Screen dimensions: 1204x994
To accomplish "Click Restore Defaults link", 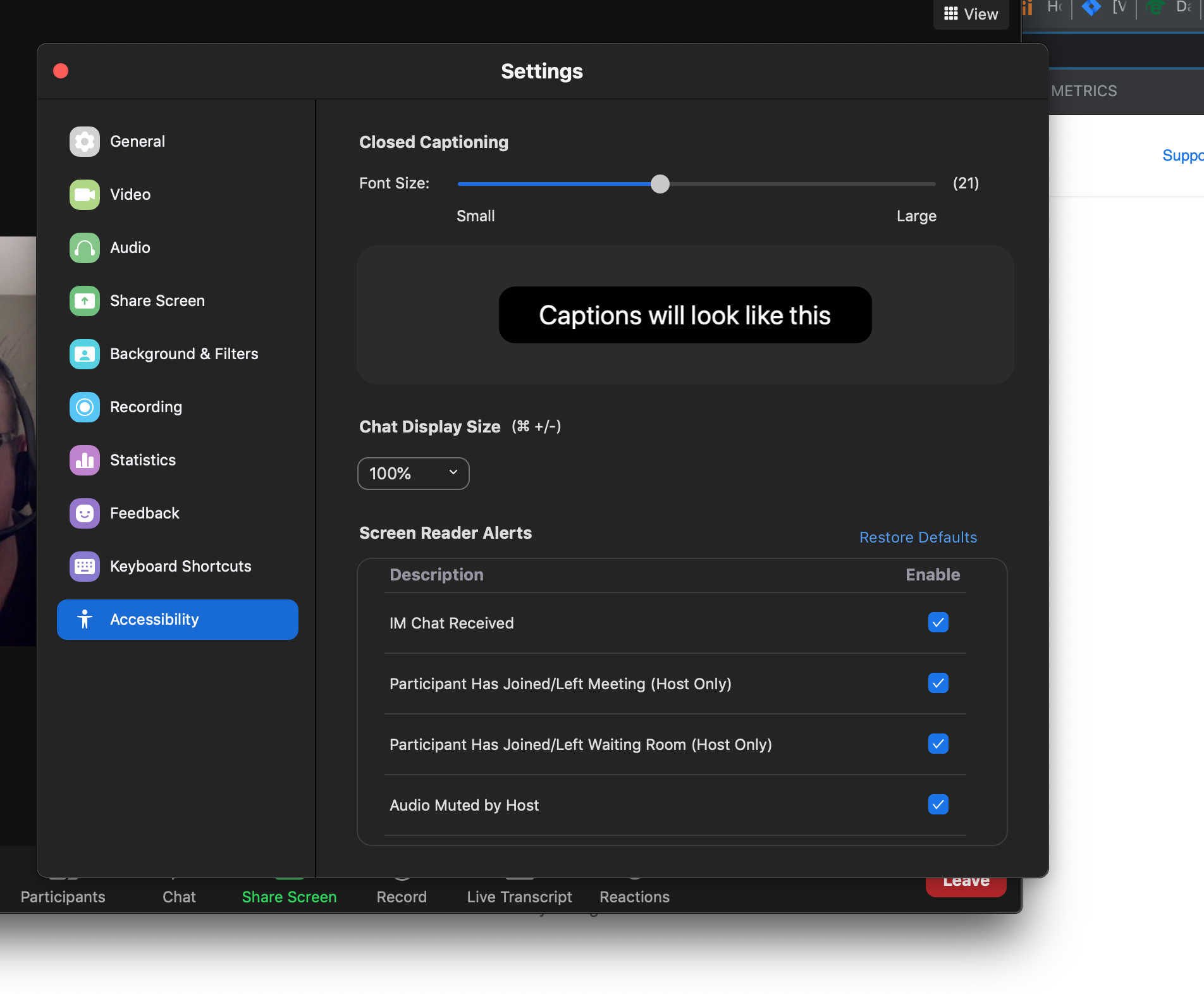I will 918,537.
